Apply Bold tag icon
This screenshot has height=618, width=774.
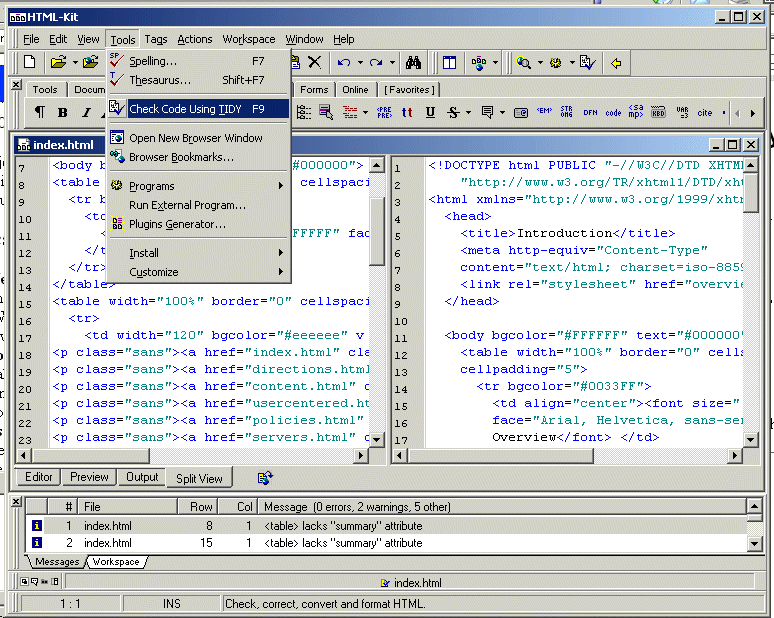click(63, 113)
